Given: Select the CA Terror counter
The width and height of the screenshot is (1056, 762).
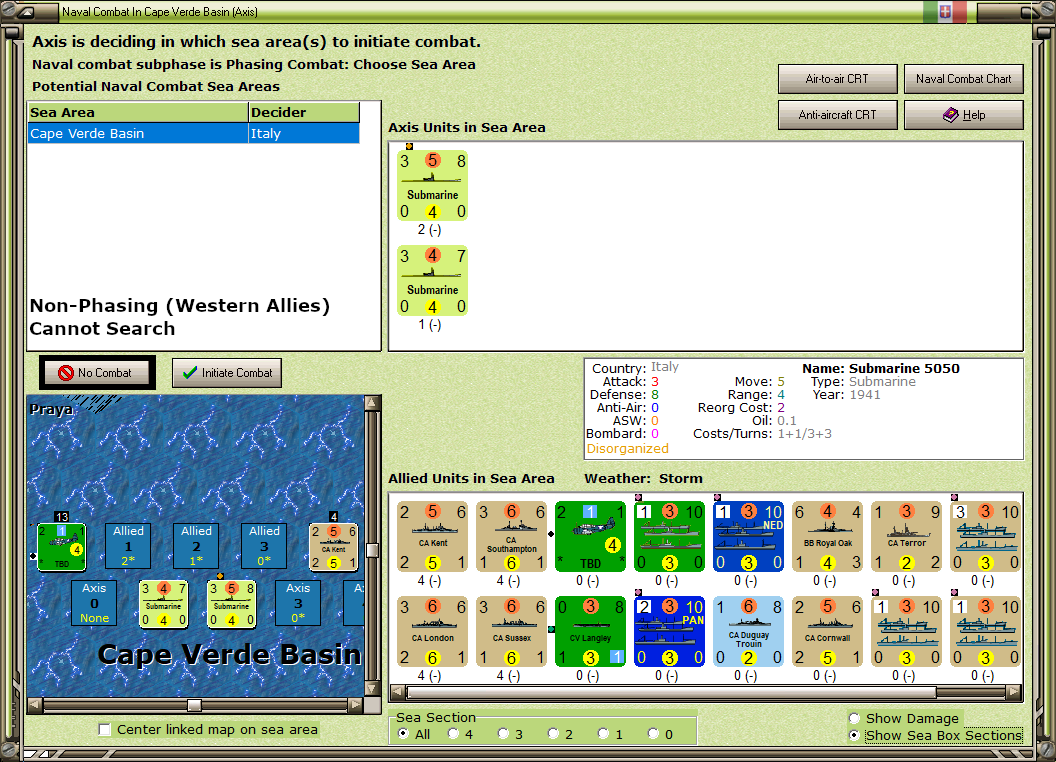Looking at the screenshot, I should pyautogui.click(x=906, y=536).
